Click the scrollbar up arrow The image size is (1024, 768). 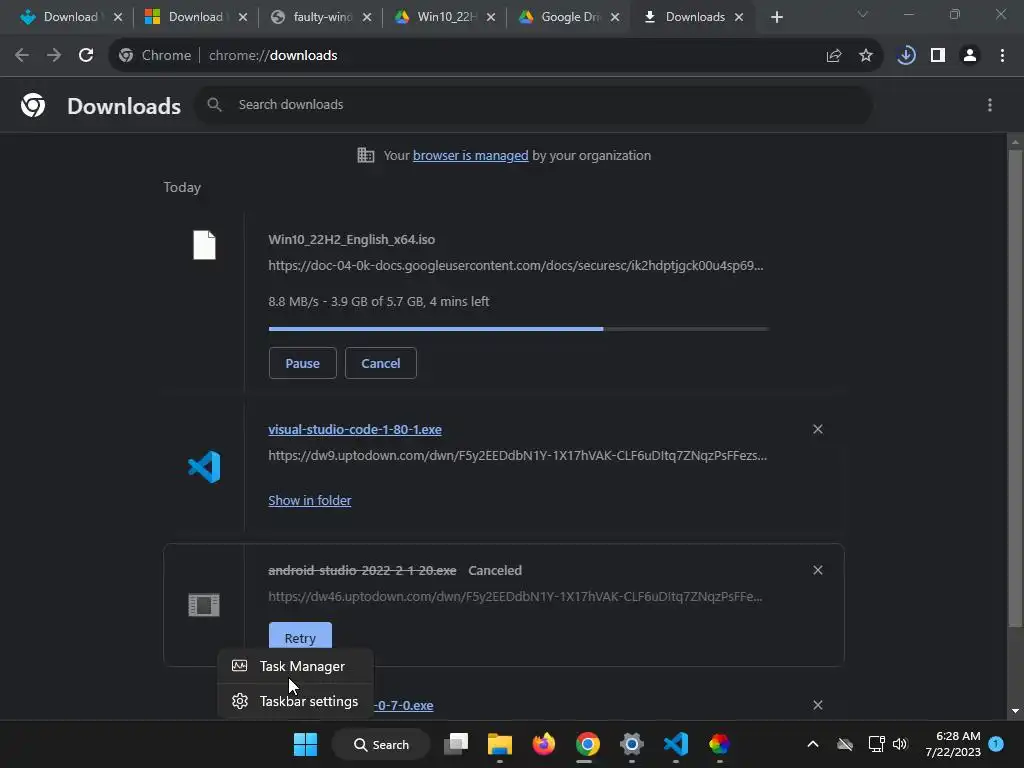click(1015, 141)
